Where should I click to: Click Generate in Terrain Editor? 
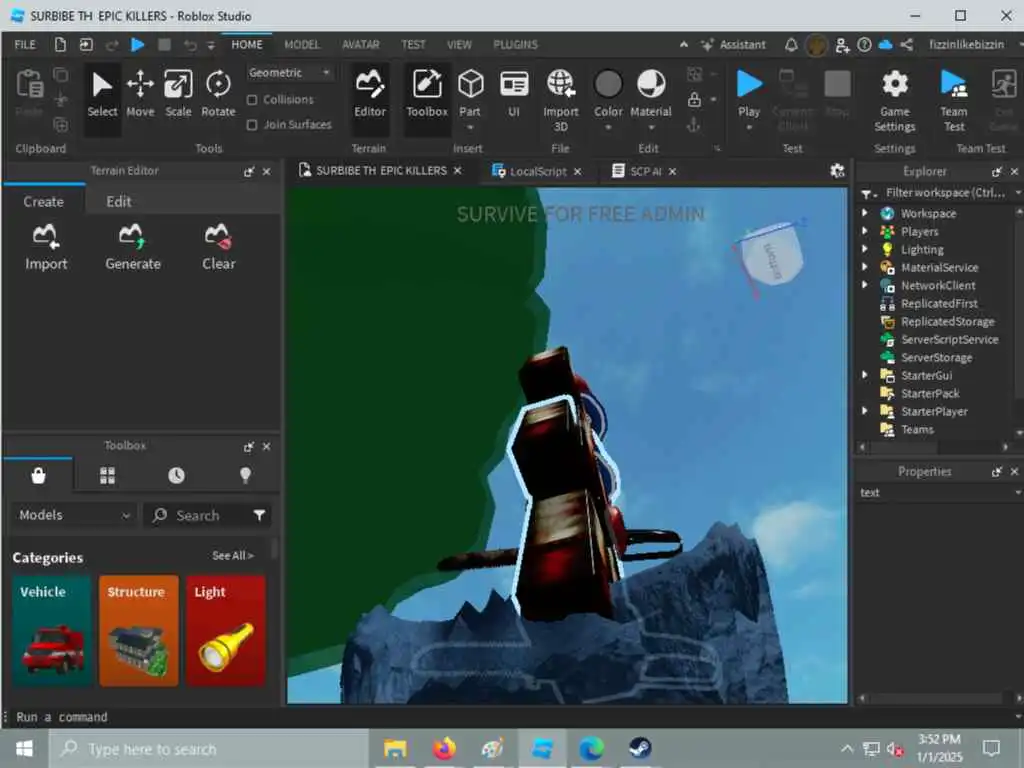point(133,247)
